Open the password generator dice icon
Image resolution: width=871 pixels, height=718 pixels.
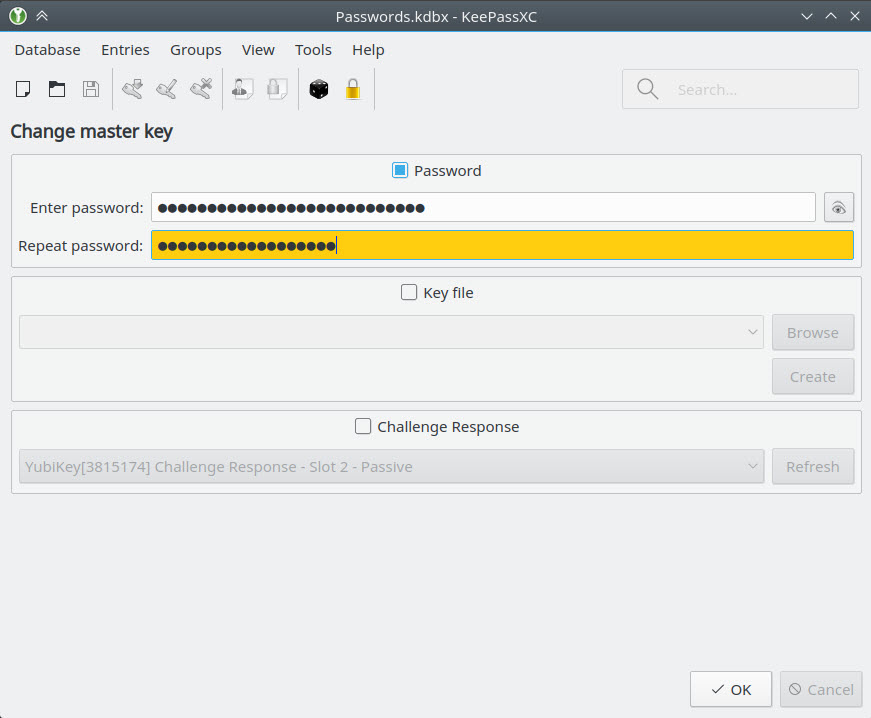point(319,89)
